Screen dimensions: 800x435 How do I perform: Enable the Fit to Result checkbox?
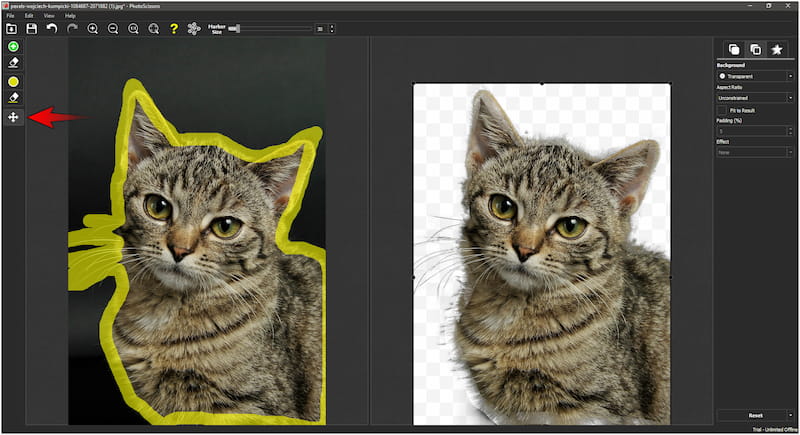[x=723, y=109]
